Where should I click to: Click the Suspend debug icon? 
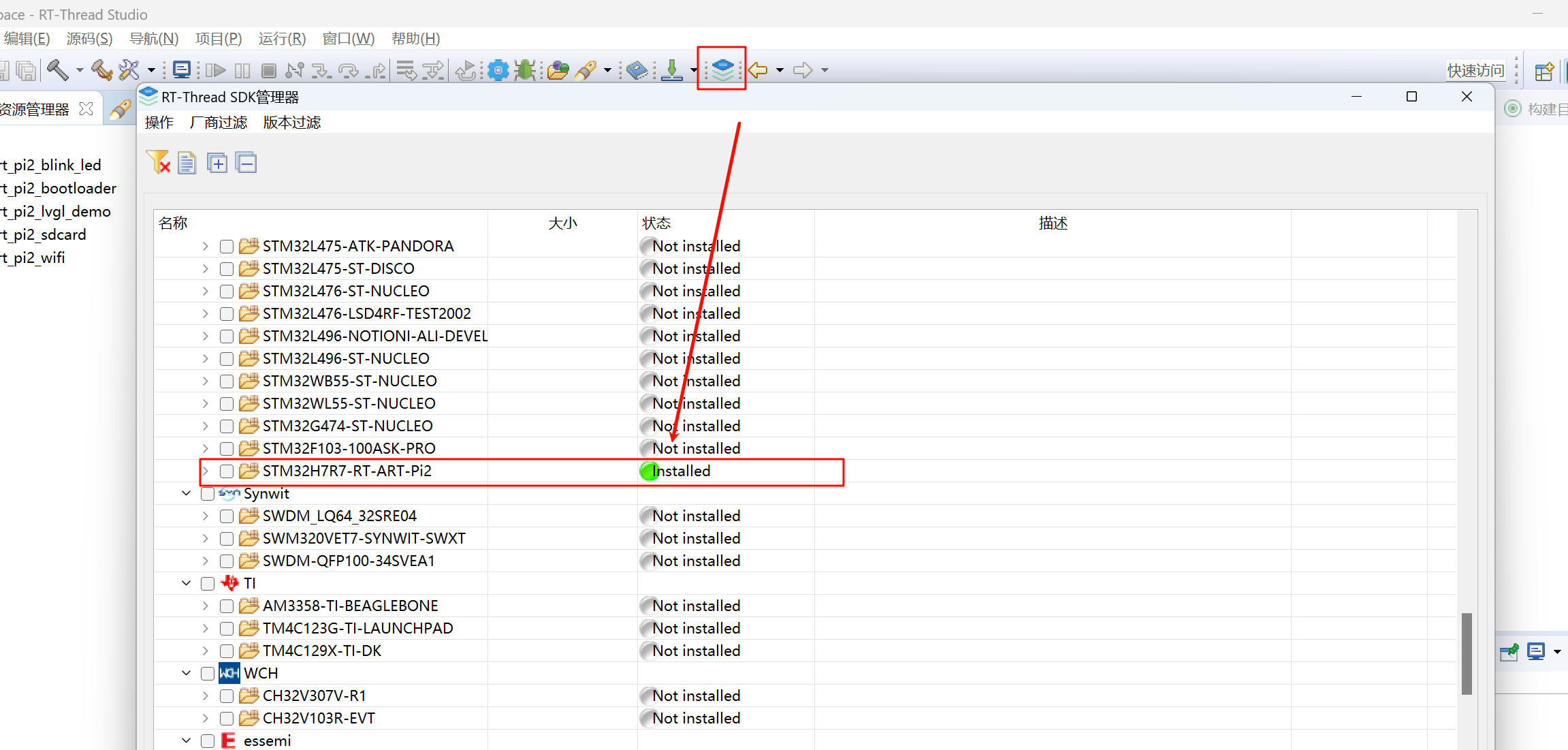[x=242, y=70]
